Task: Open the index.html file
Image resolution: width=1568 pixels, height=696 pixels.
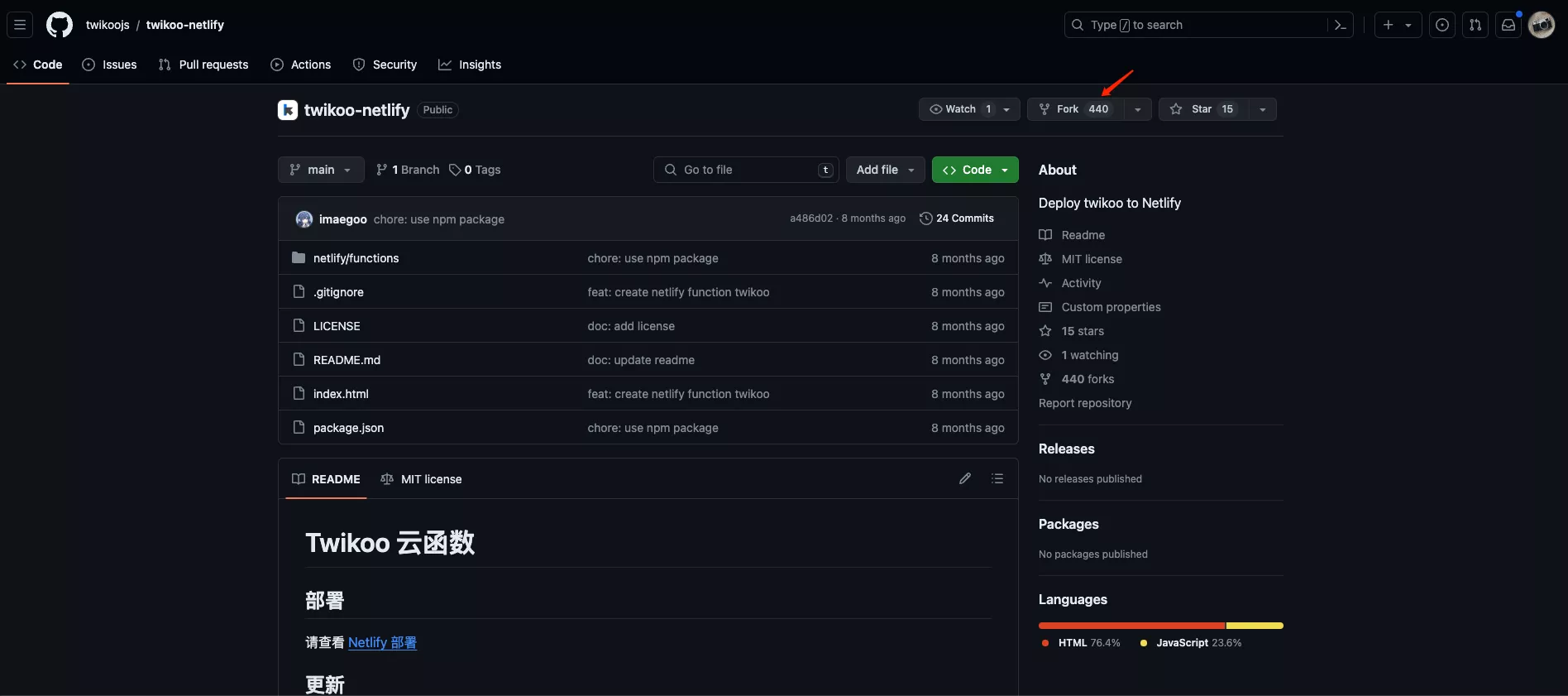Action: coord(341,394)
